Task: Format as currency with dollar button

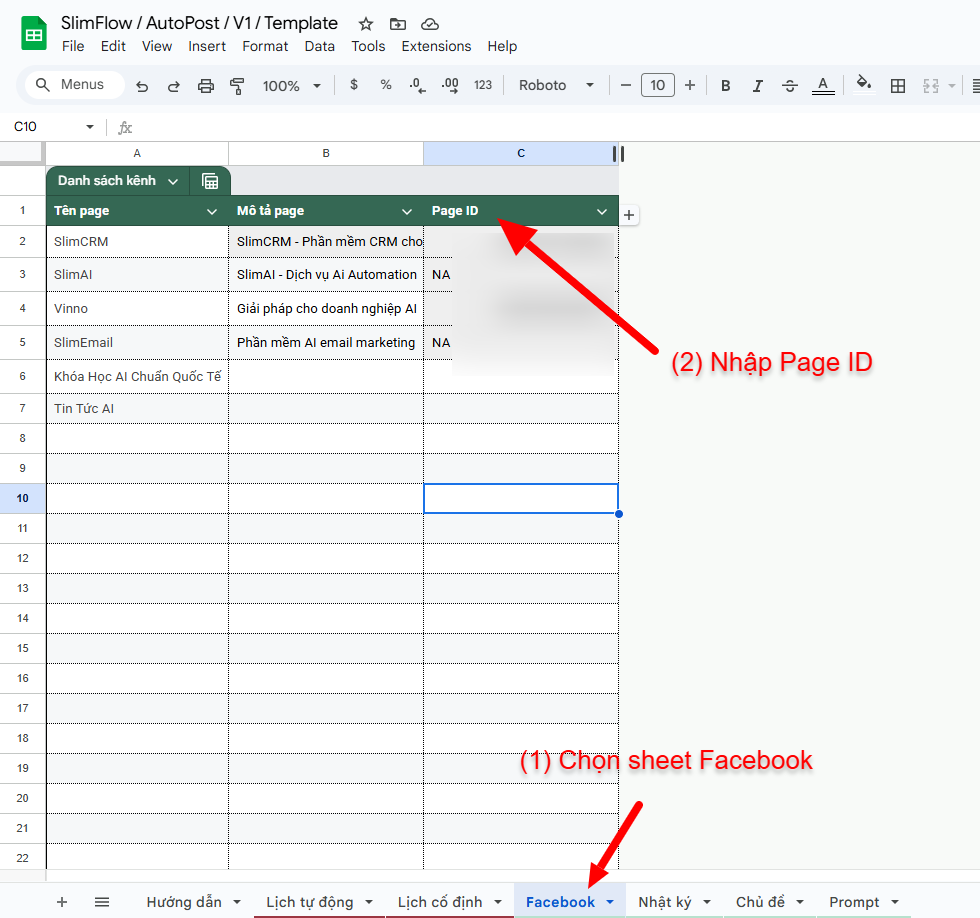Action: pos(354,86)
